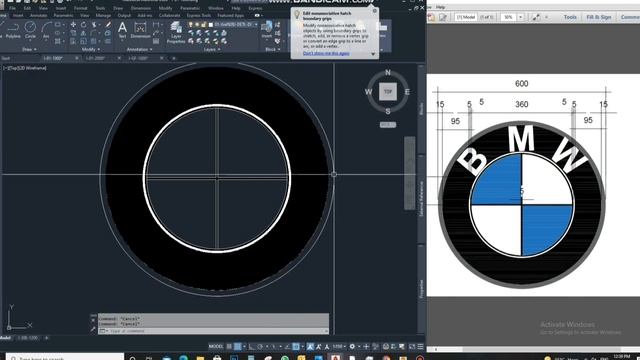
Task: Open the Fill & Sign pane in PDF viewer
Action: click(599, 17)
